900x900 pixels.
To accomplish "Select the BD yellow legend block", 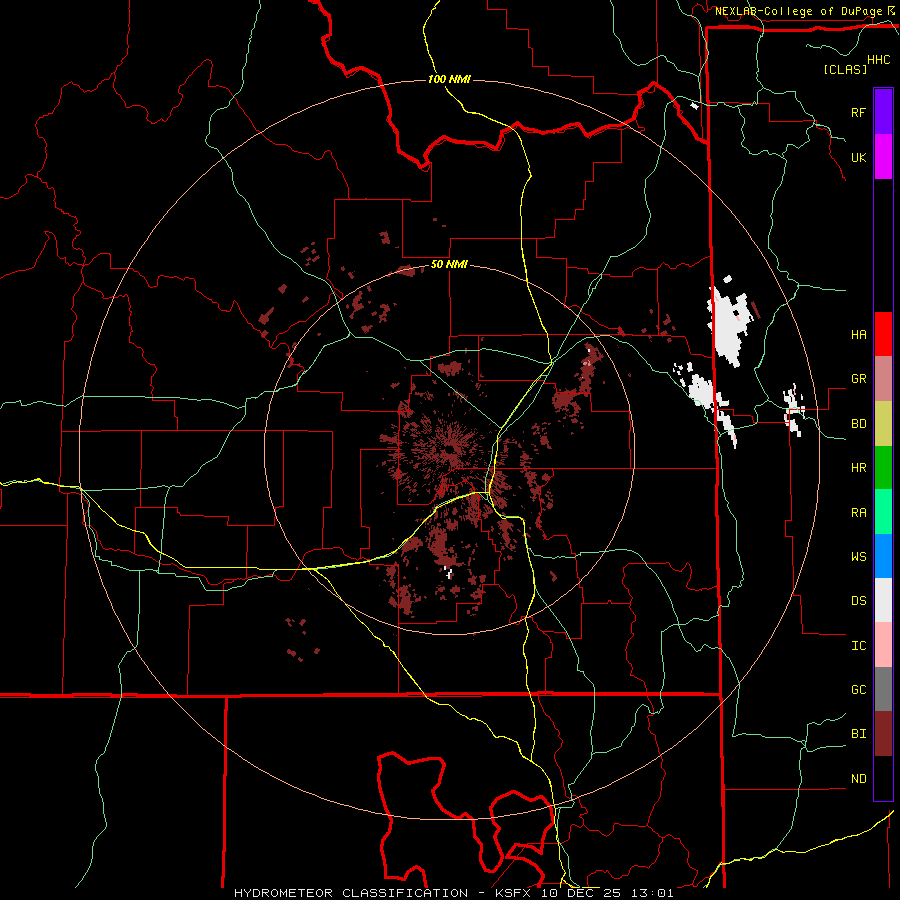I will click(883, 423).
